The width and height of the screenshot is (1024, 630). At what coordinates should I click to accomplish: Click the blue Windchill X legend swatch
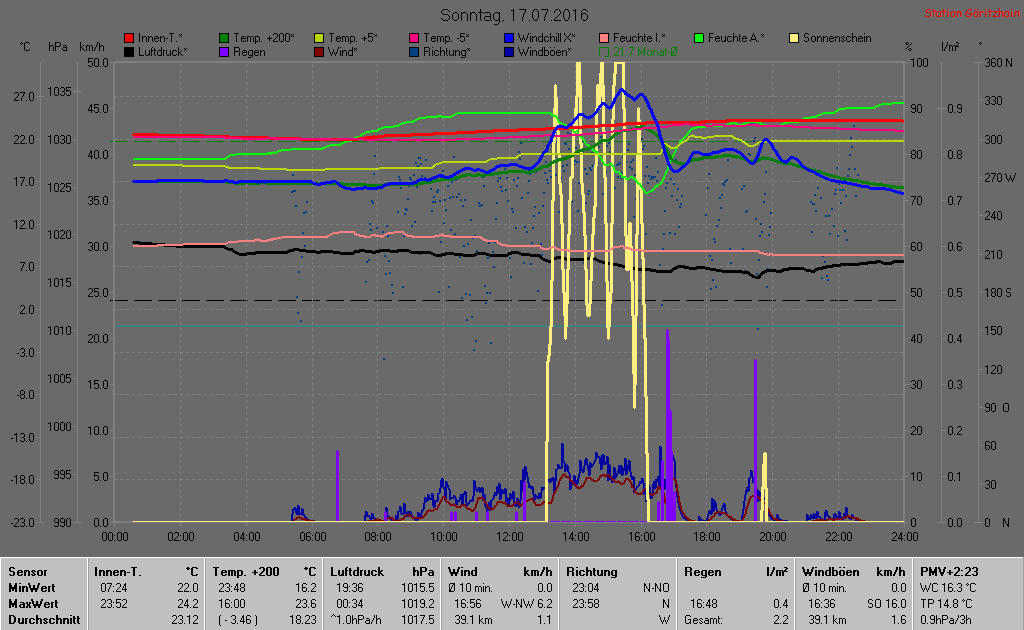509,39
